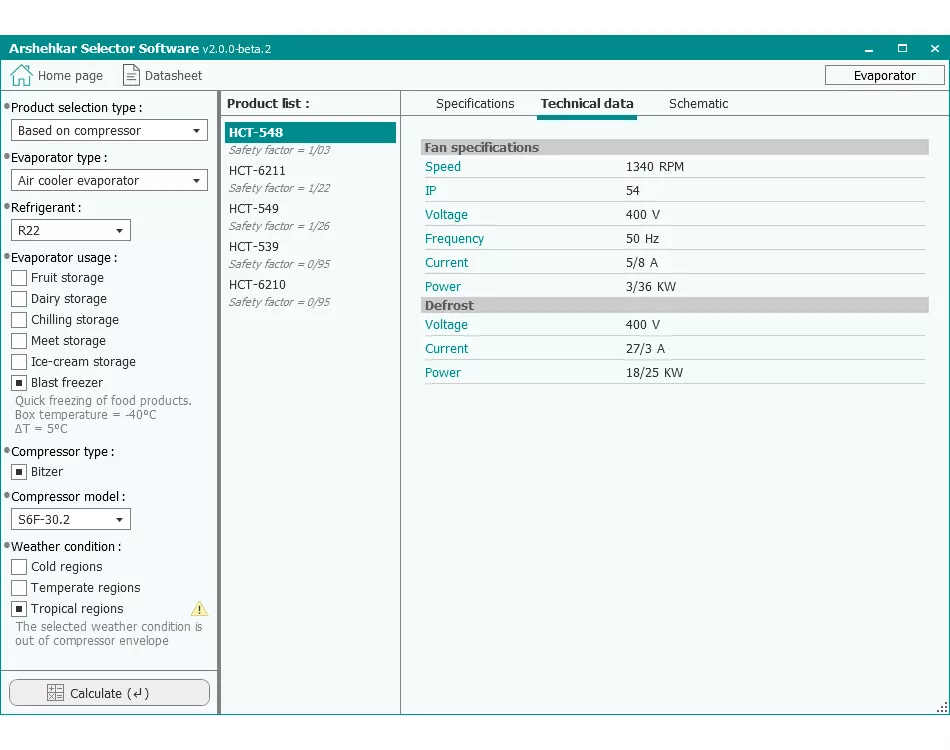This screenshot has height=750, width=950.
Task: Switch to the Specifications tab
Action: [x=475, y=104]
